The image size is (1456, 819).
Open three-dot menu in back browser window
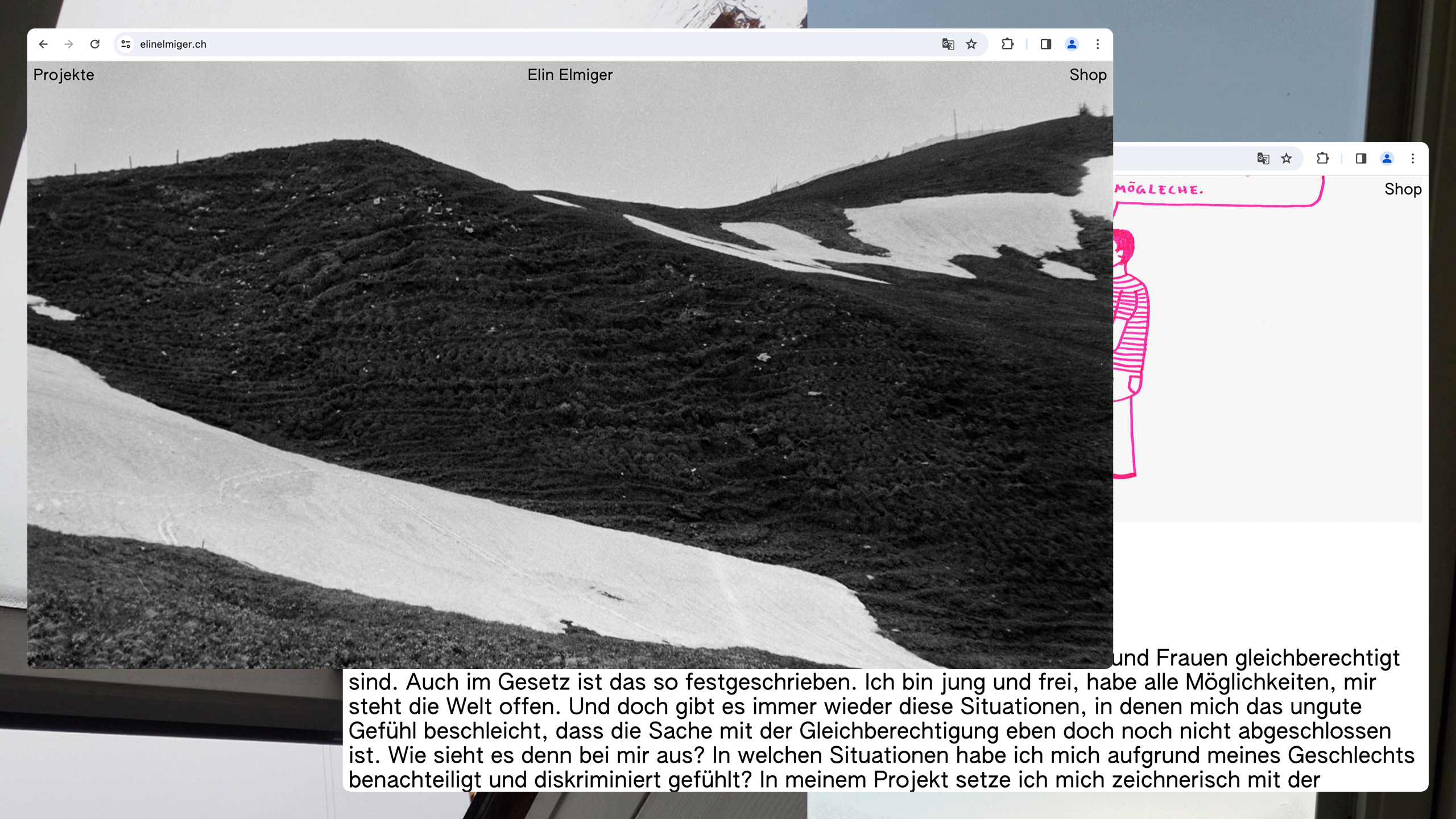coord(1413,158)
